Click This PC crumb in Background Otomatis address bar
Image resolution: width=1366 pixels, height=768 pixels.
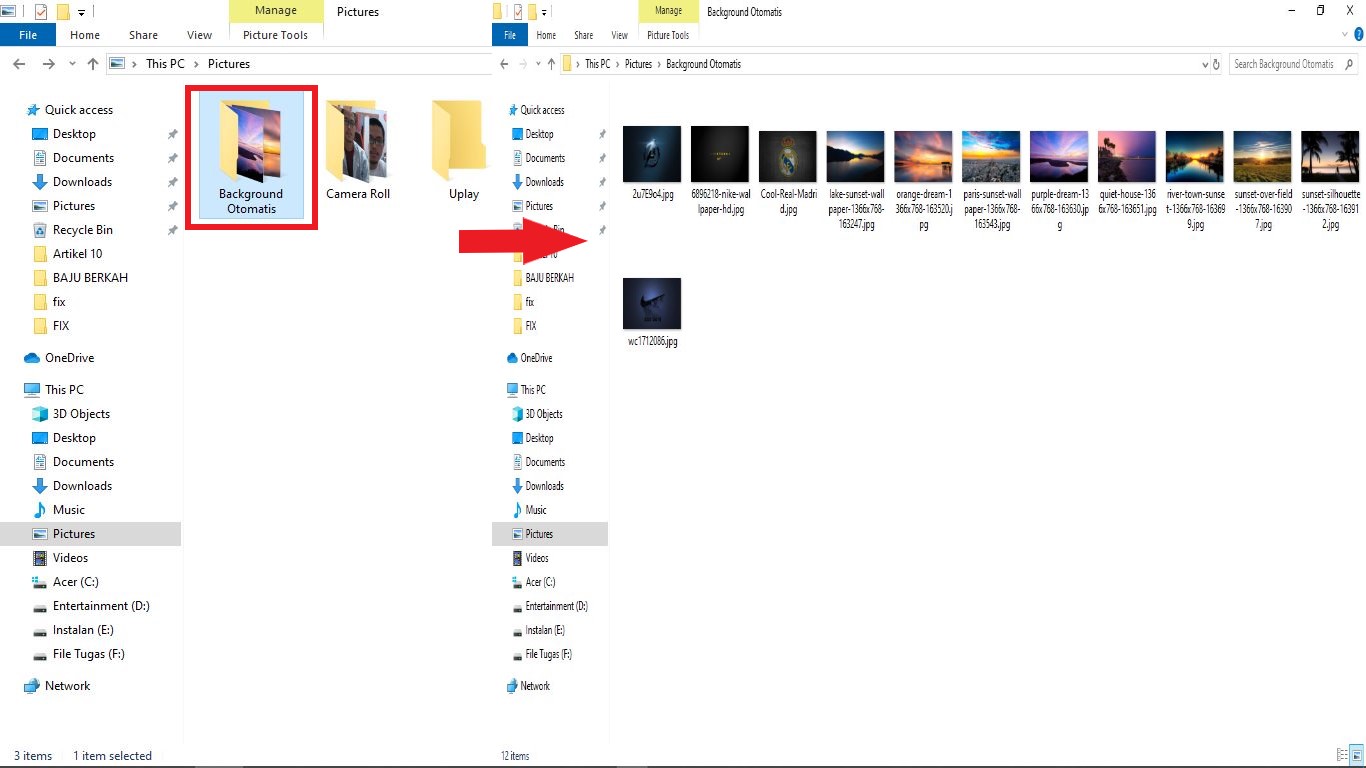pos(597,64)
